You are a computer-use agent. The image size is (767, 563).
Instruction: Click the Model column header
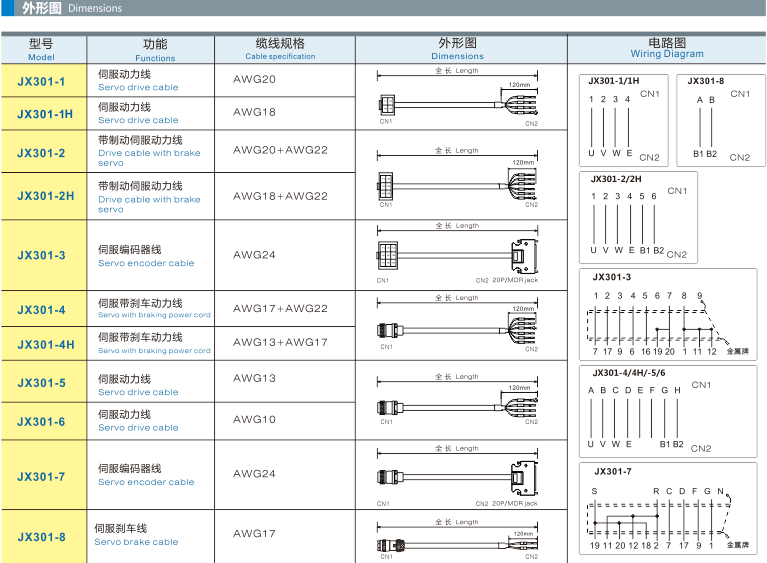tap(44, 49)
